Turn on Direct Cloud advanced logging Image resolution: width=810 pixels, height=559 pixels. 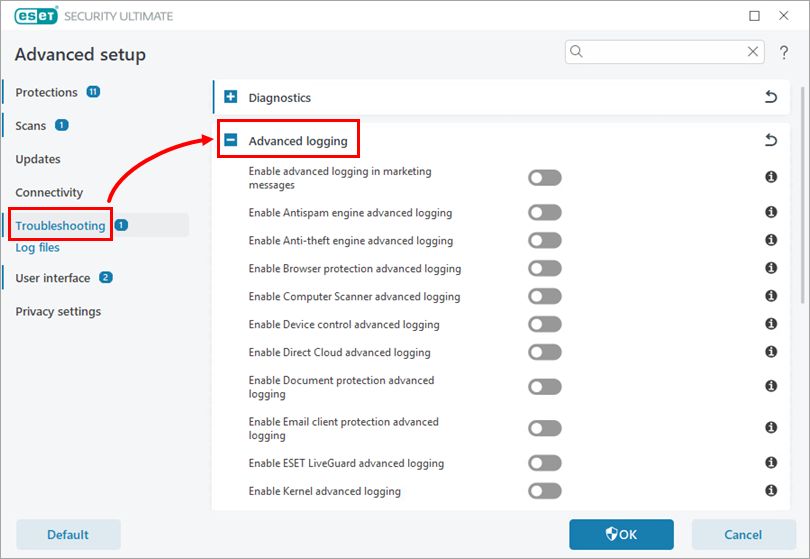click(545, 352)
